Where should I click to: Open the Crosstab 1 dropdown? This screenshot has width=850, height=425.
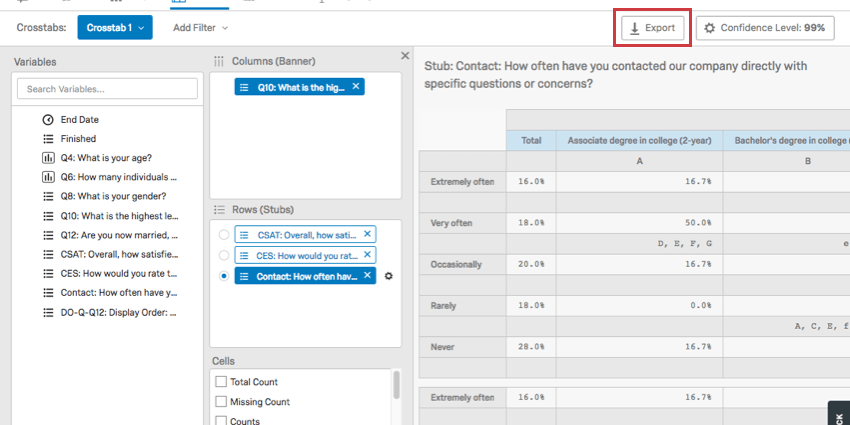[x=114, y=28]
